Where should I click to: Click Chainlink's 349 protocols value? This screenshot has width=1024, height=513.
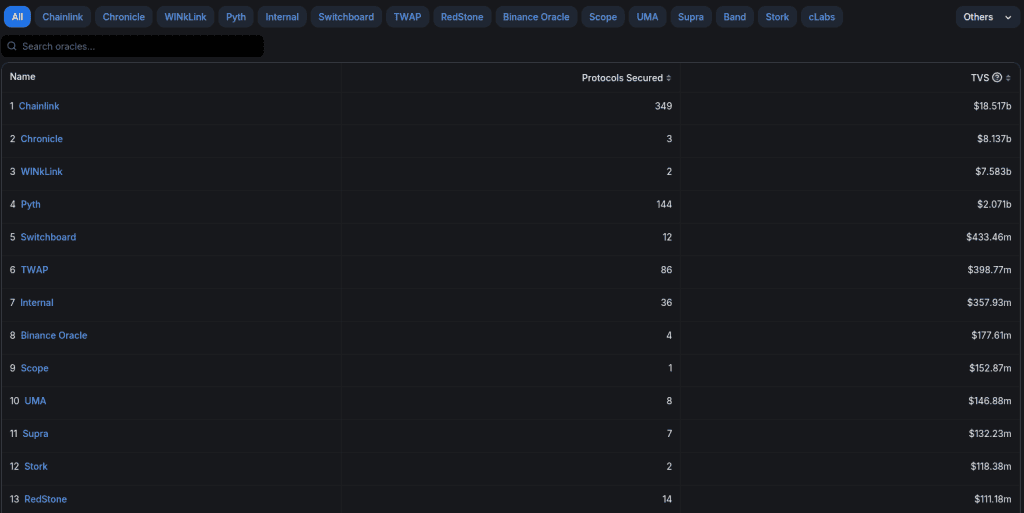[x=664, y=106]
